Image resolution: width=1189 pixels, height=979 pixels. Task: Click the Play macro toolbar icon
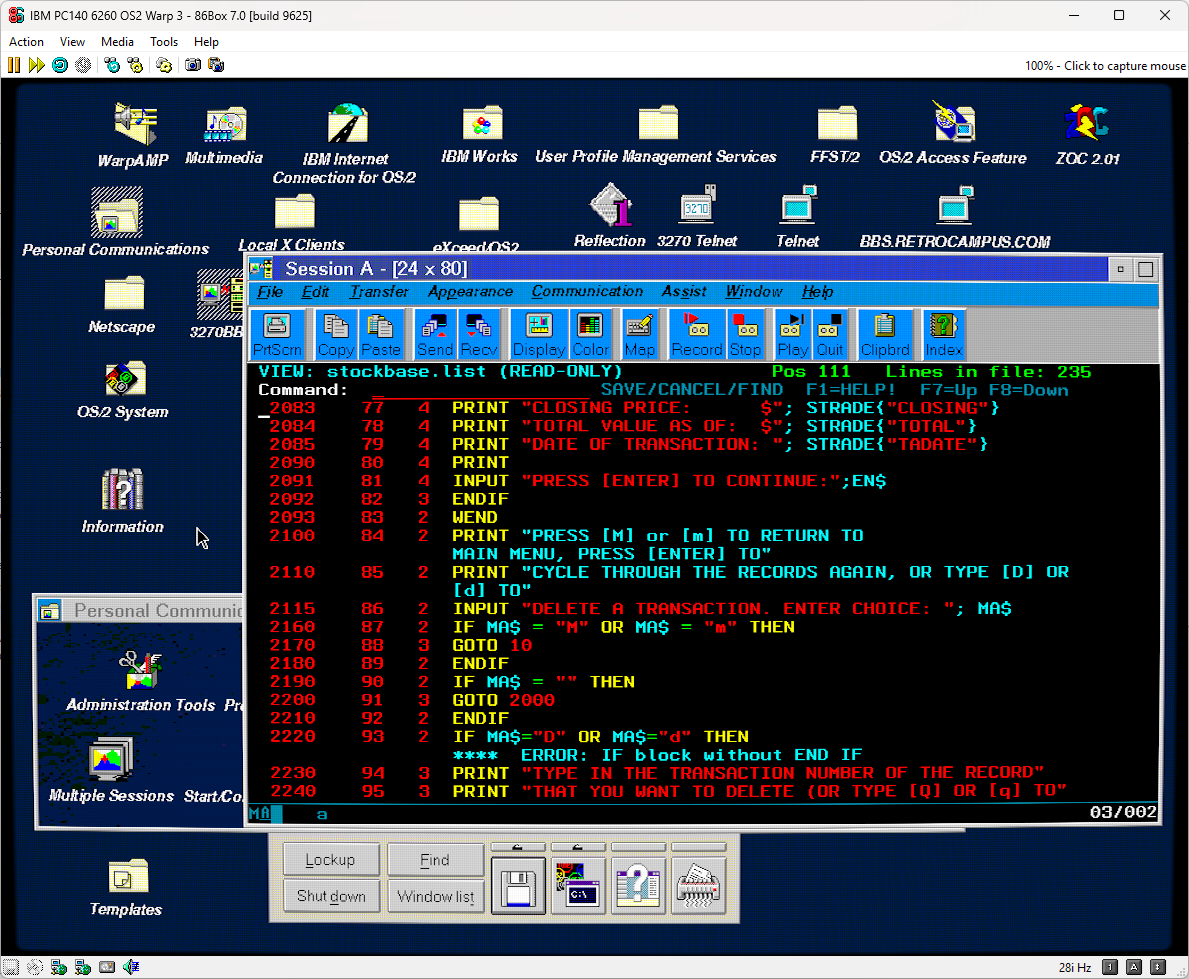tap(793, 334)
